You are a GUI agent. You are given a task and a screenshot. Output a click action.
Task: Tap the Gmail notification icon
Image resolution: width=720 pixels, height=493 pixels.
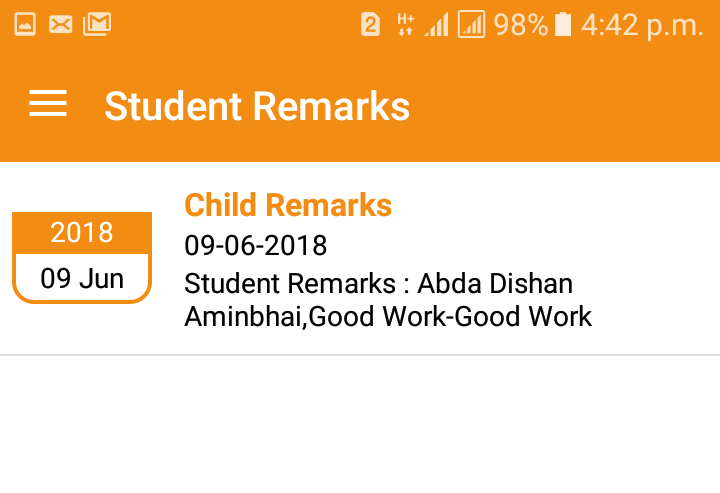click(x=97, y=25)
